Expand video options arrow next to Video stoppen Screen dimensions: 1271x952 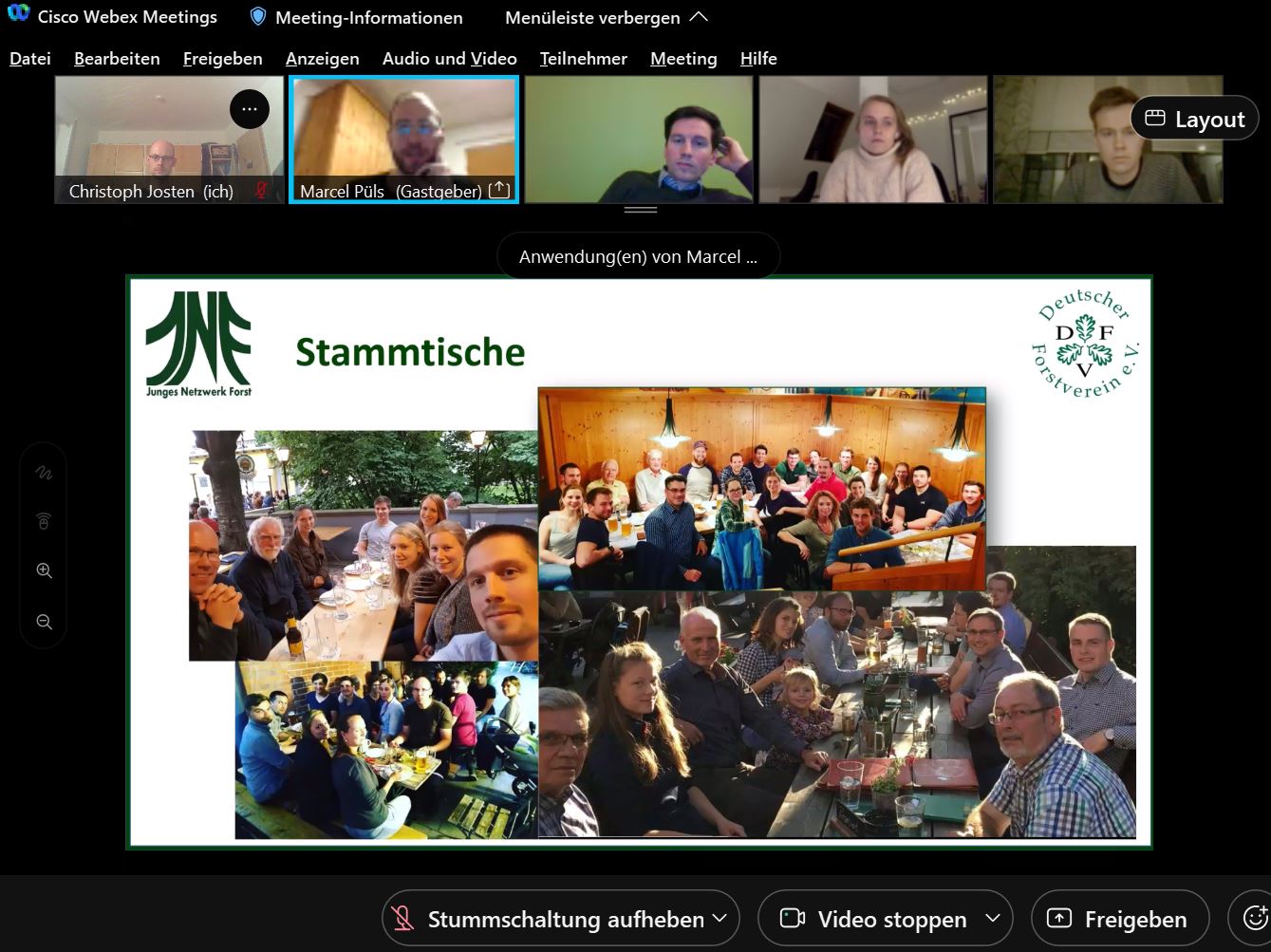[x=993, y=918]
